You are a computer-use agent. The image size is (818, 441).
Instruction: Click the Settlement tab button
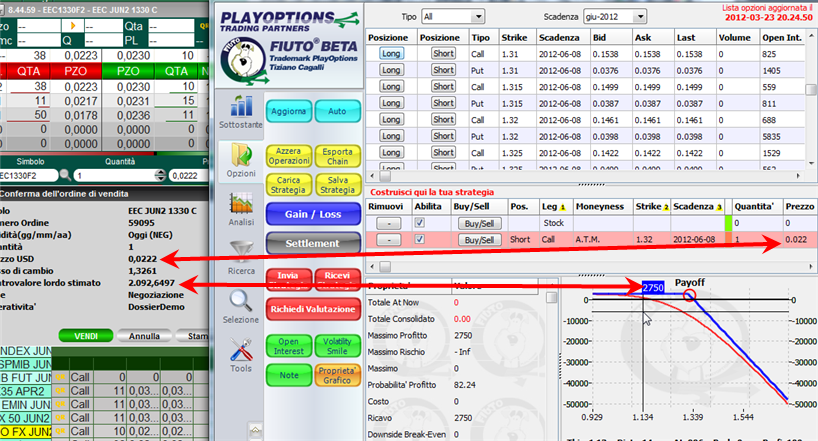pyautogui.click(x=313, y=243)
